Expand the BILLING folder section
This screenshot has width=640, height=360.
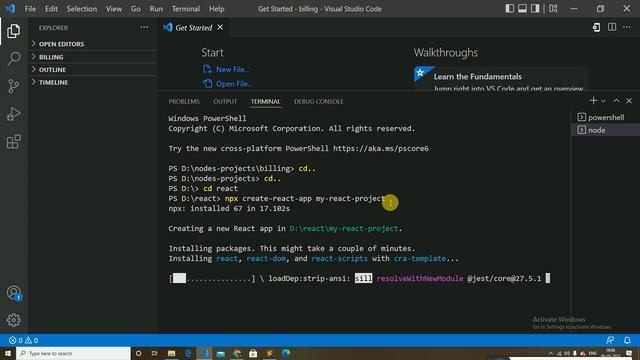[93, 57]
